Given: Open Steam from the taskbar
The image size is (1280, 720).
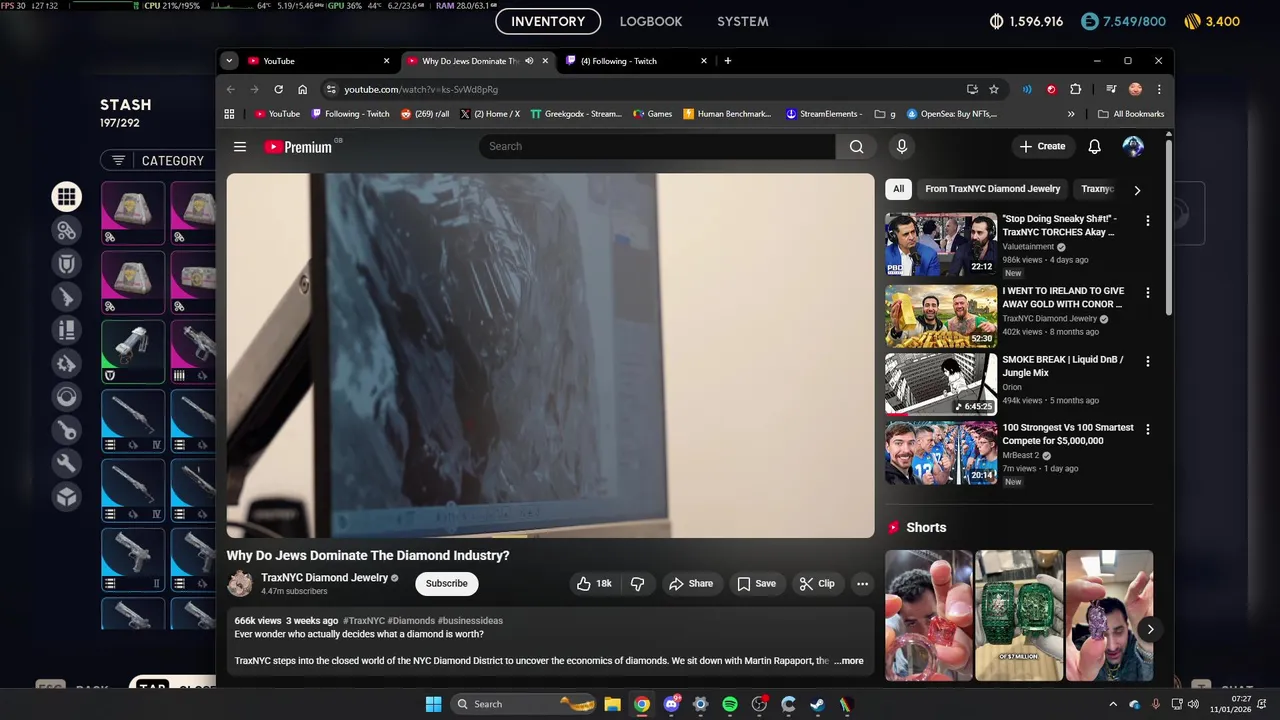Looking at the screenshot, I should point(817,704).
